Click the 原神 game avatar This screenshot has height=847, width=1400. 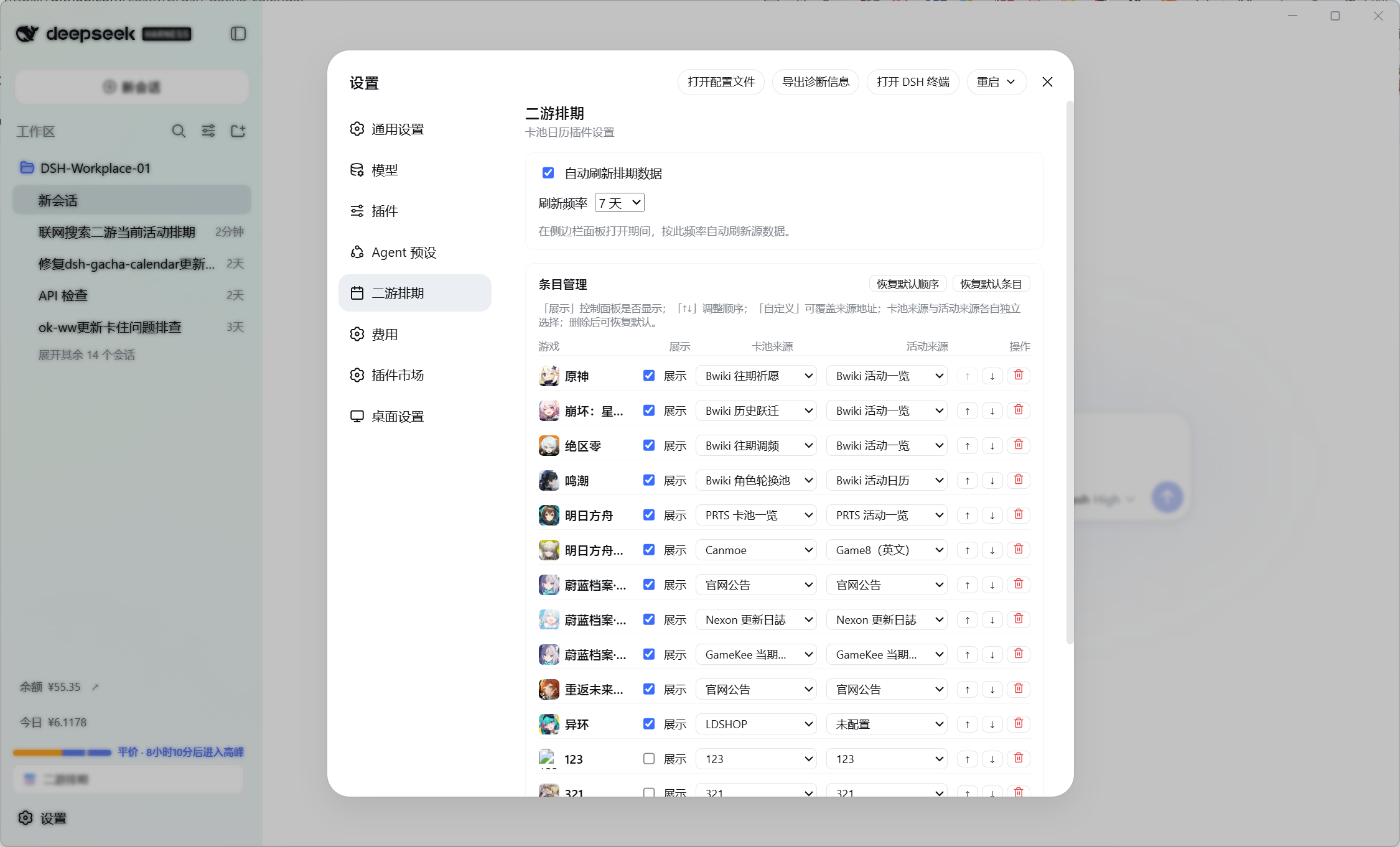pyautogui.click(x=548, y=376)
